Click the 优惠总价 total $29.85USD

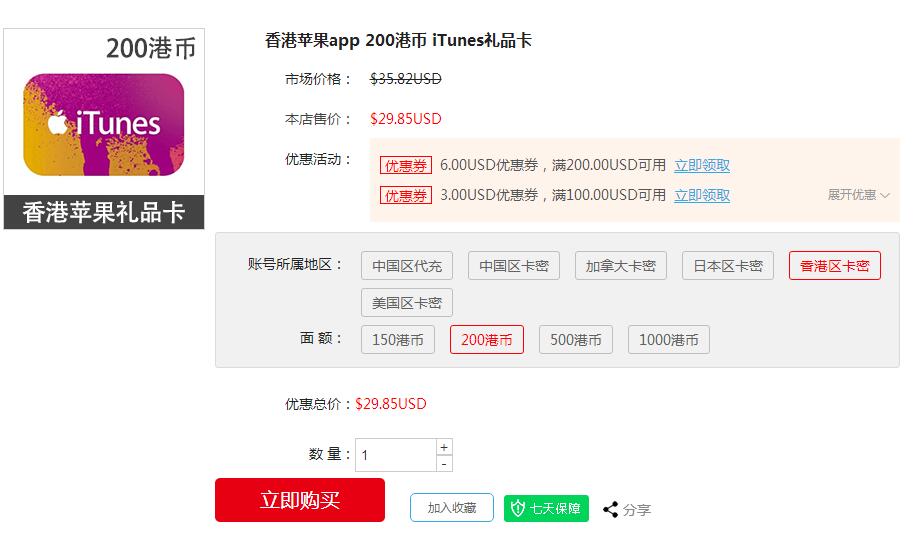coord(391,404)
